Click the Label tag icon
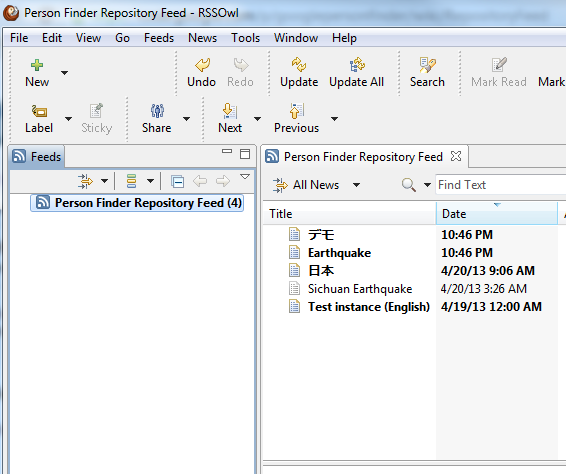Screen dimensions: 566x474 [x=39, y=111]
